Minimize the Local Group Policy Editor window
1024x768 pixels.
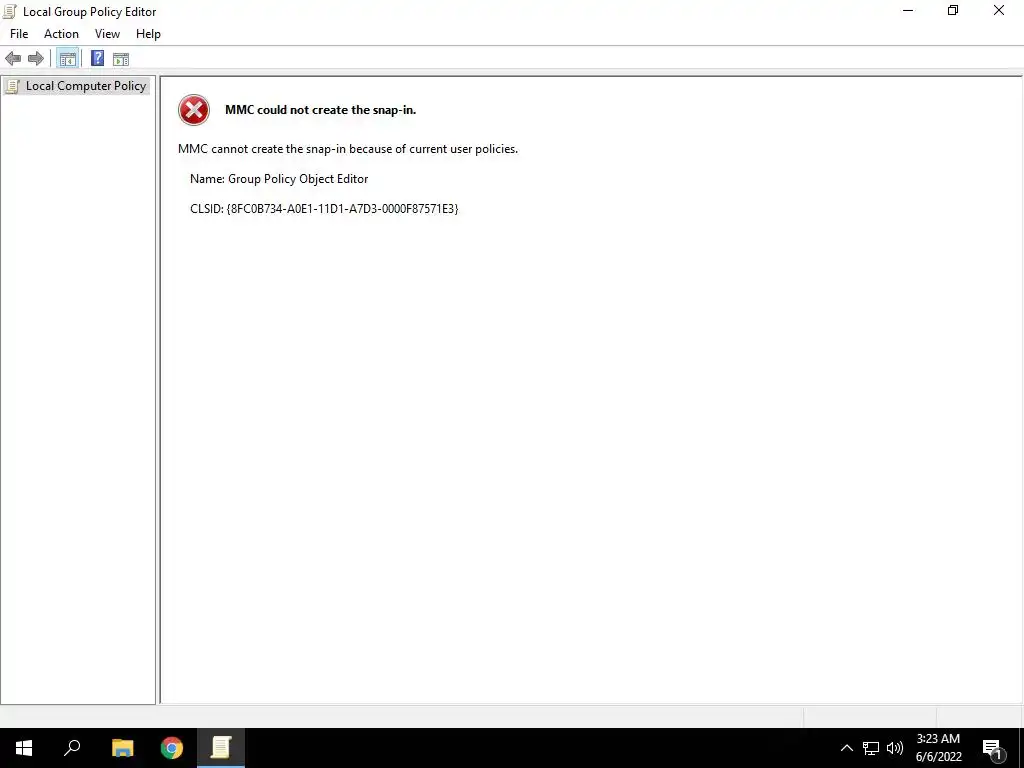pos(908,10)
